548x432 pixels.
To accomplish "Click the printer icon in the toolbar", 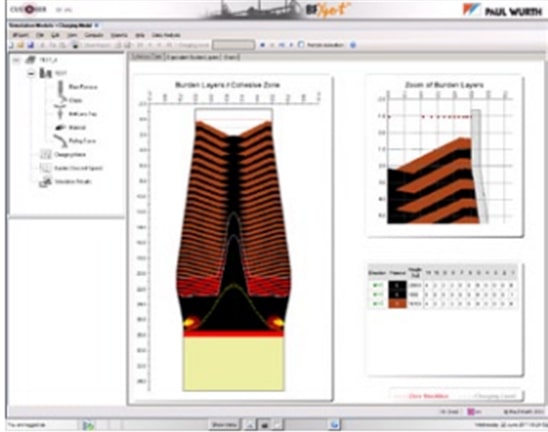I will [75, 45].
